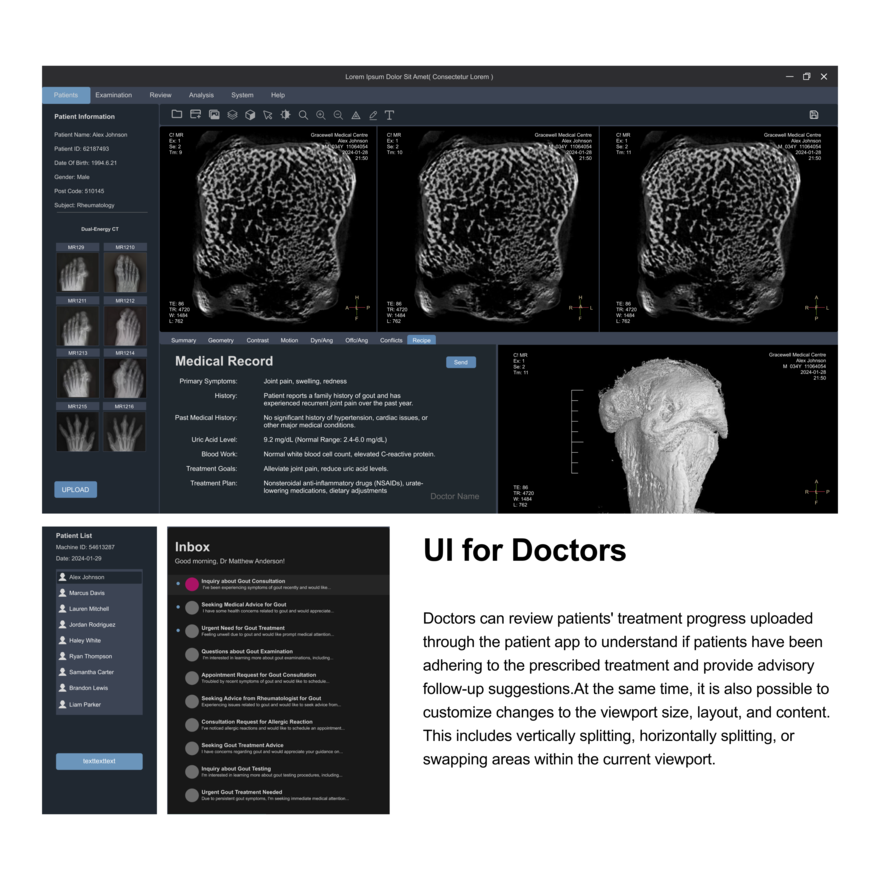The height and width of the screenshot is (880, 880).
Task: Select Brandon Lewis in Patient List
Action: coord(99,688)
